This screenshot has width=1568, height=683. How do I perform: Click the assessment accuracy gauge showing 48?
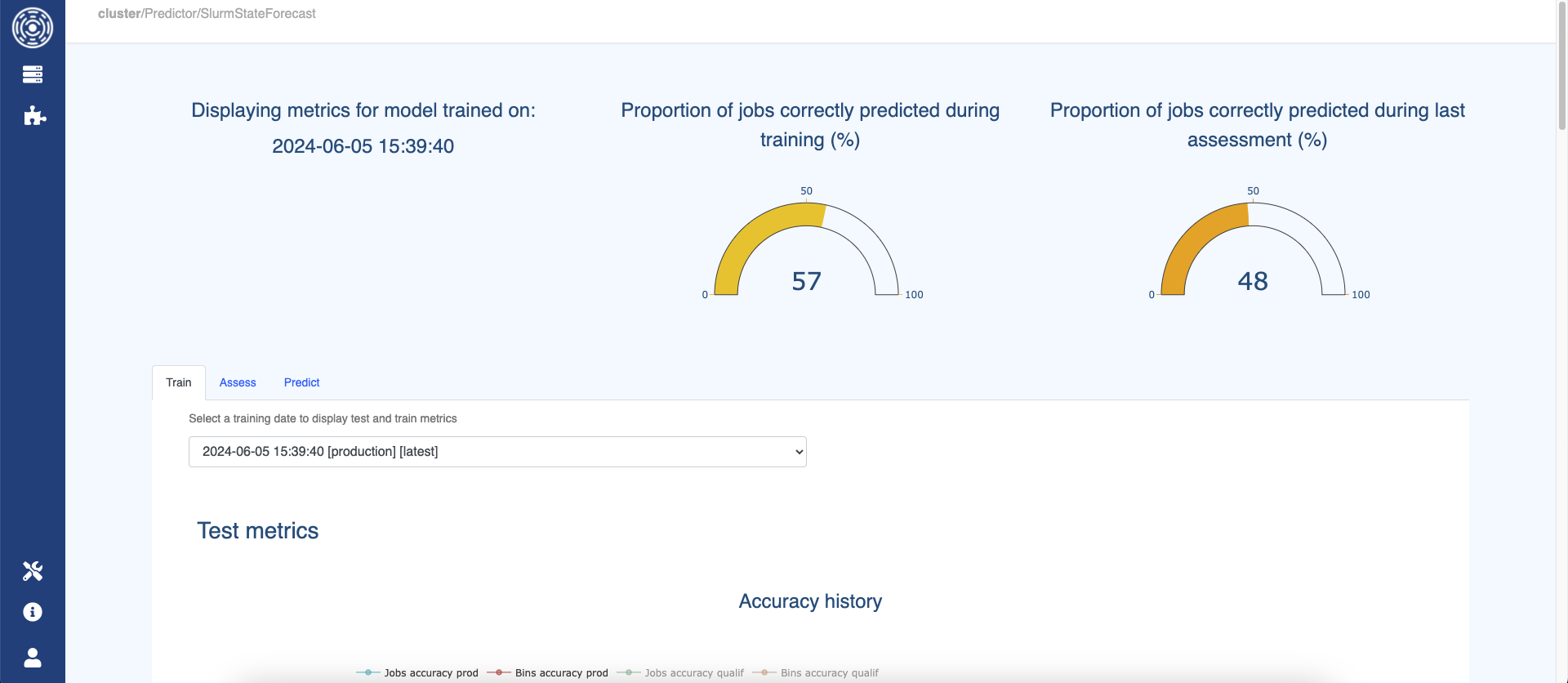pyautogui.click(x=1253, y=253)
